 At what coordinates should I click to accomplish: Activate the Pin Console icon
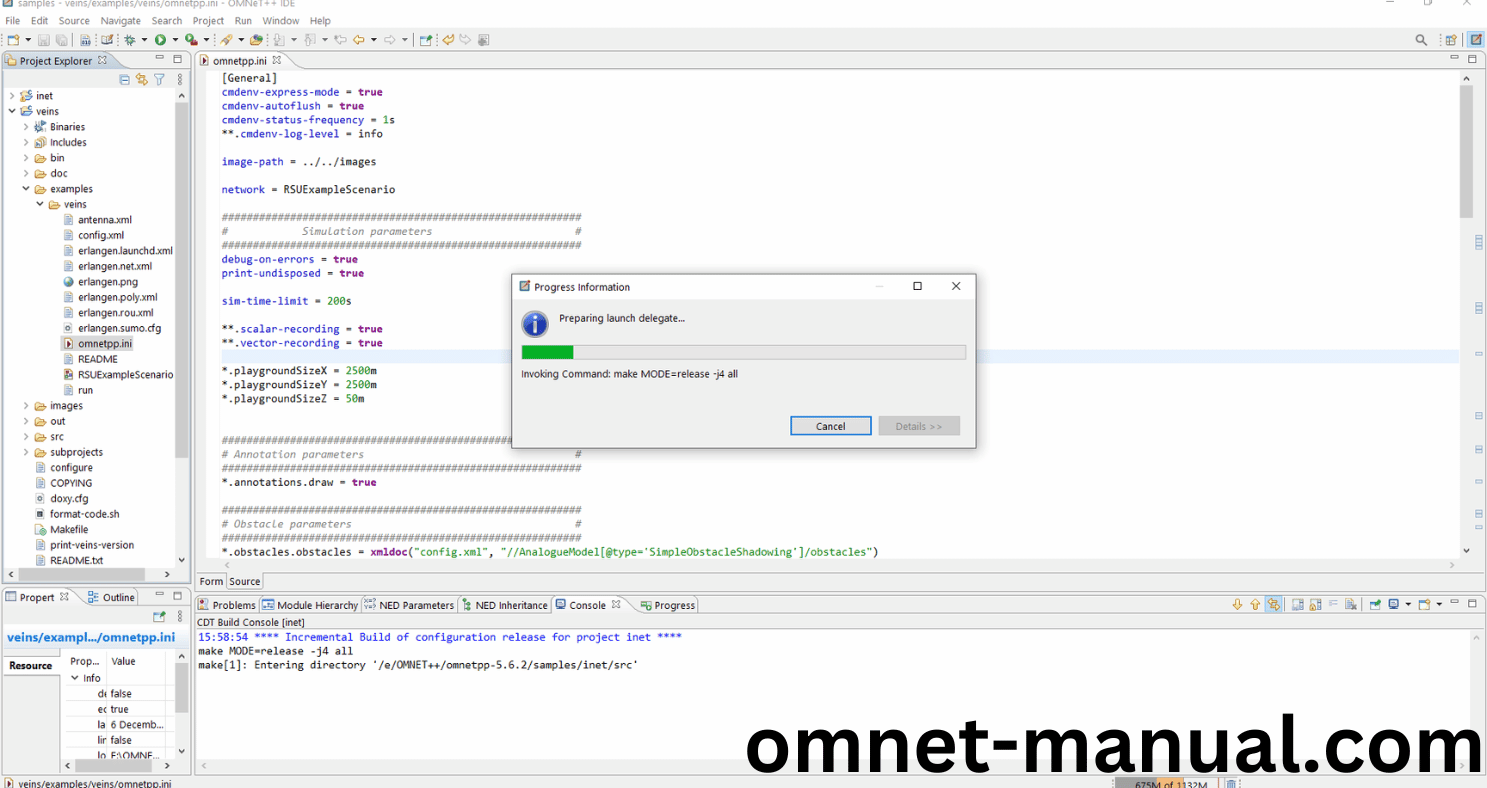click(x=1375, y=604)
